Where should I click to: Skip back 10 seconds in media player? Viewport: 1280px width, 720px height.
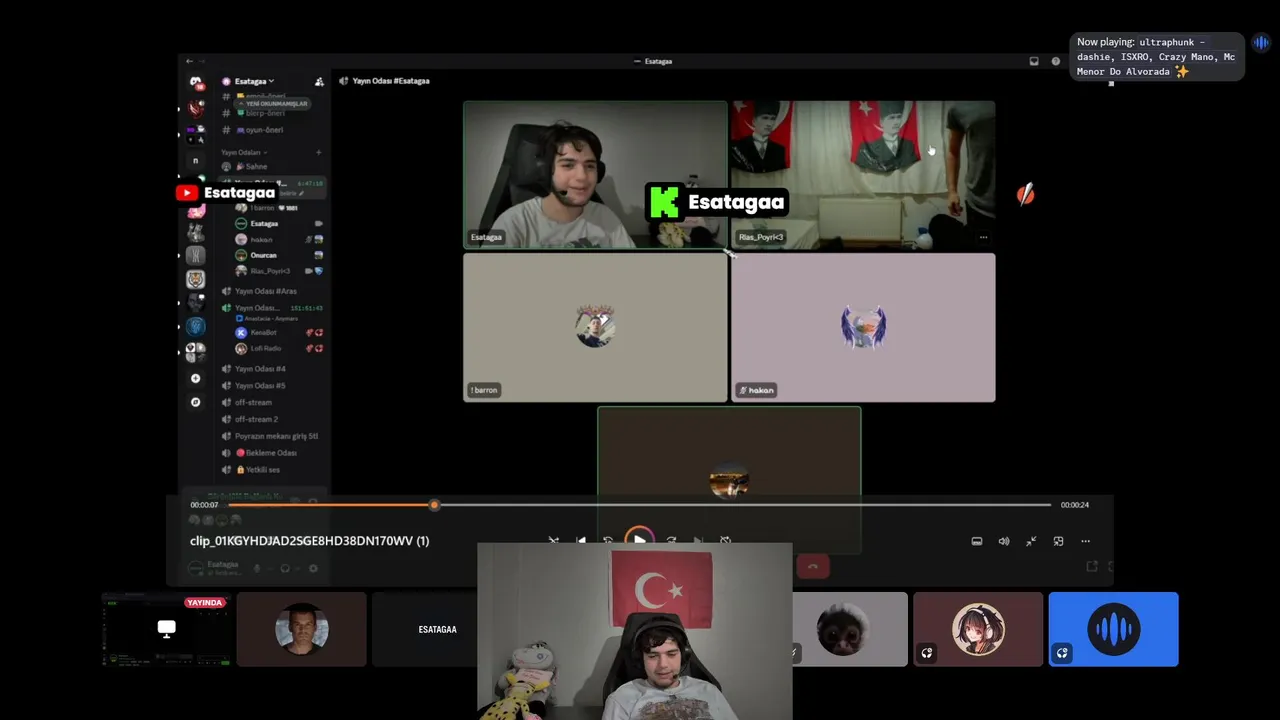coord(608,541)
